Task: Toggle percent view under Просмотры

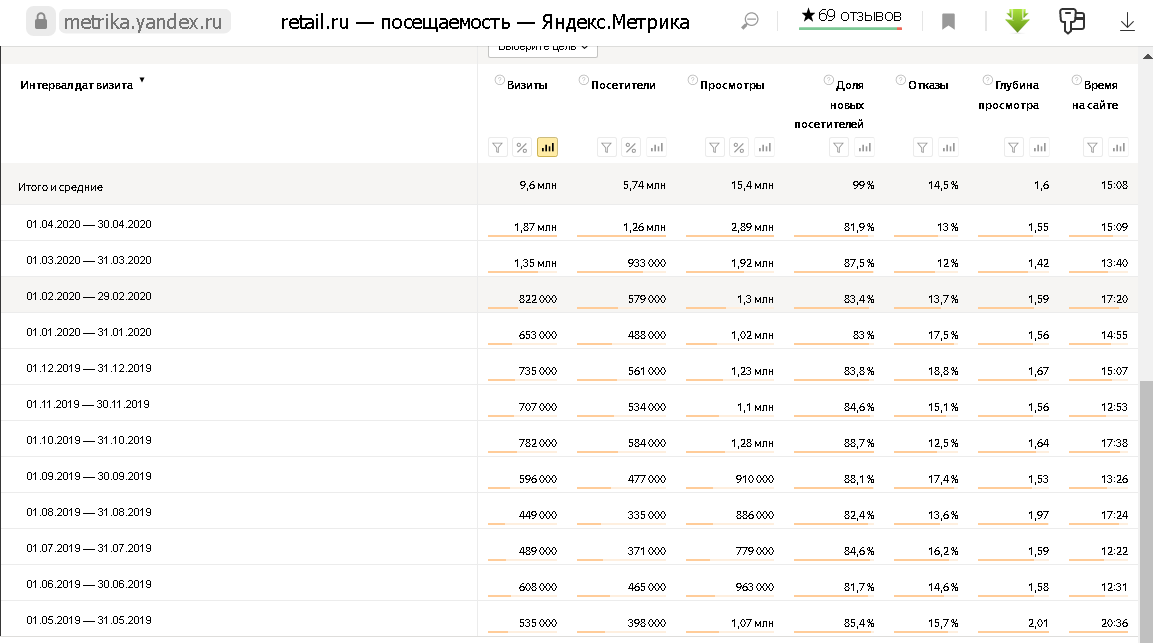Action: (739, 147)
